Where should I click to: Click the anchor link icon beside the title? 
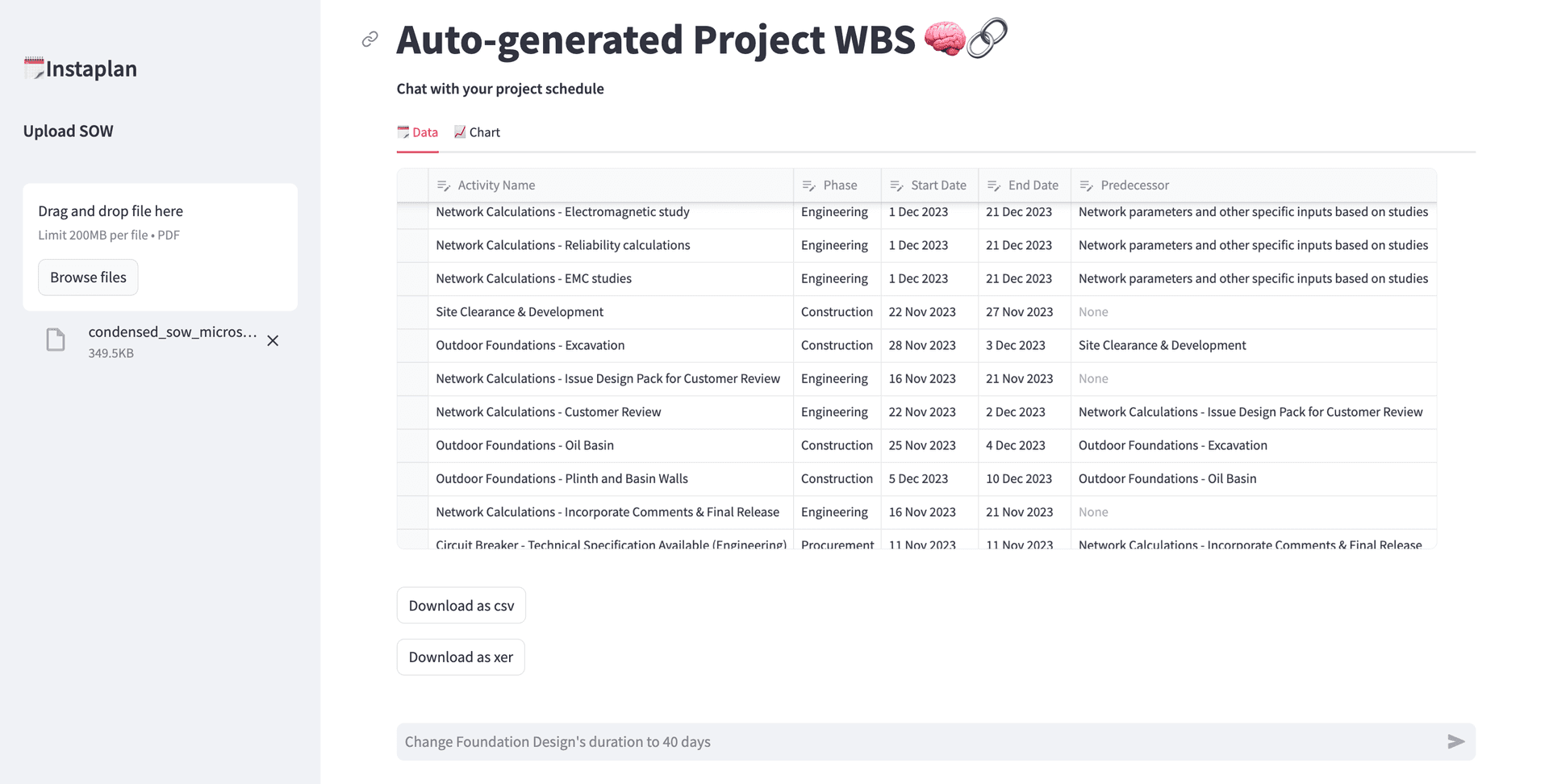370,39
